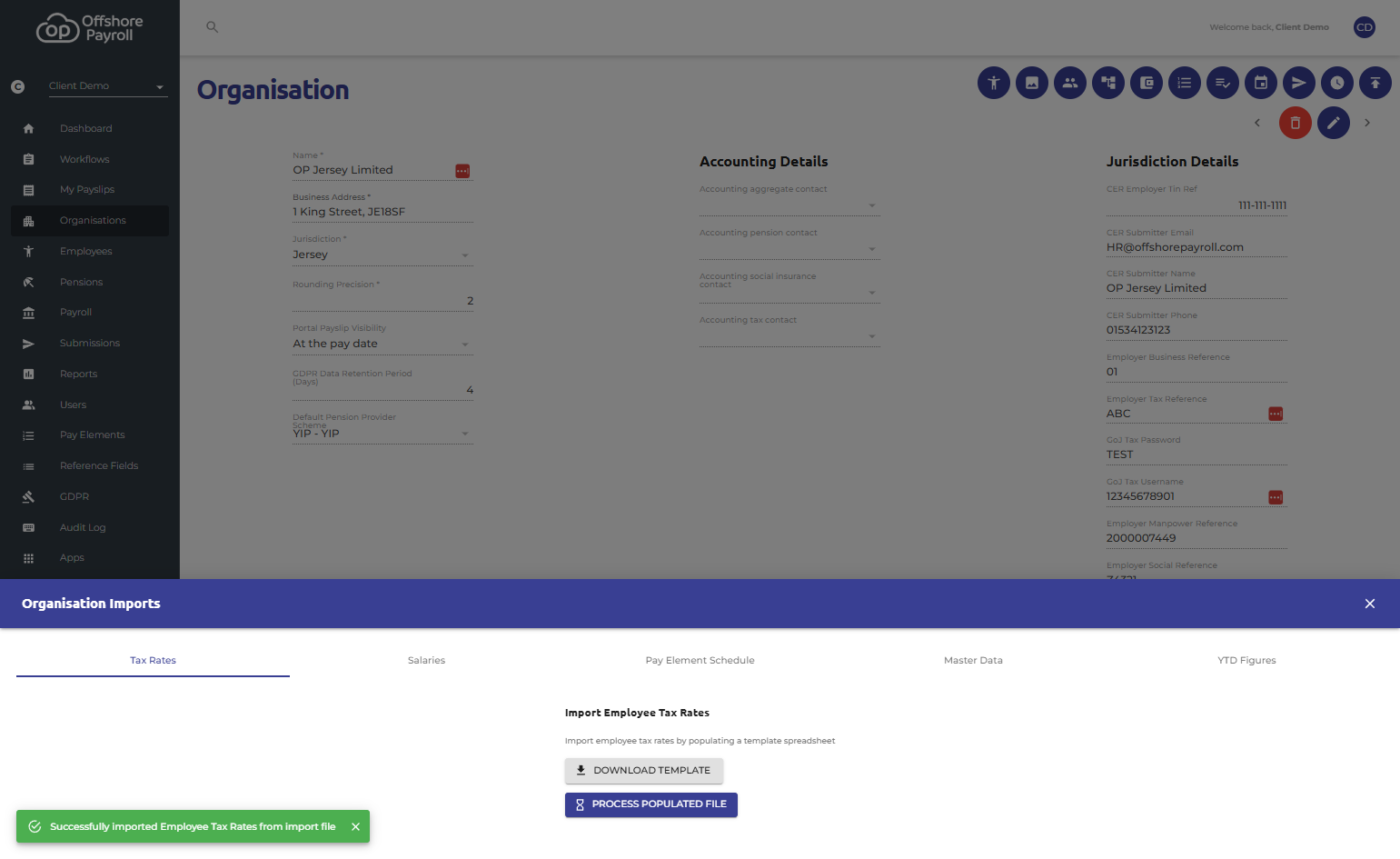Viewport: 1400px width, 859px height.
Task: Open the CD user avatar menu
Action: (x=1365, y=27)
